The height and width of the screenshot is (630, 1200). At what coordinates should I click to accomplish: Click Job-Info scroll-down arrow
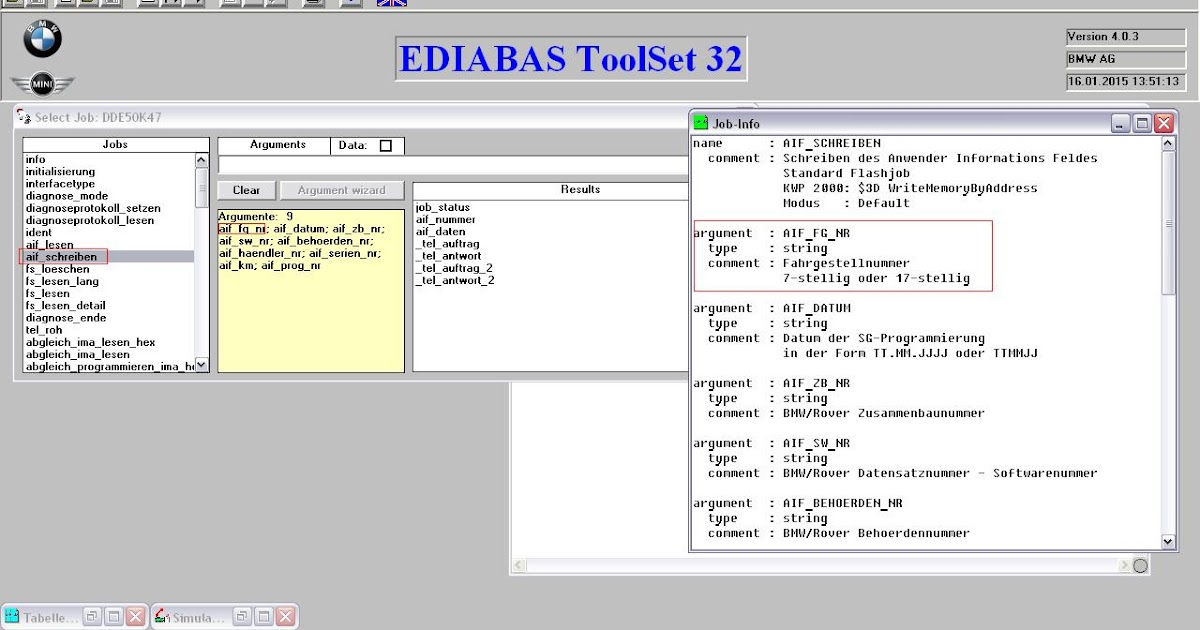click(x=1168, y=541)
